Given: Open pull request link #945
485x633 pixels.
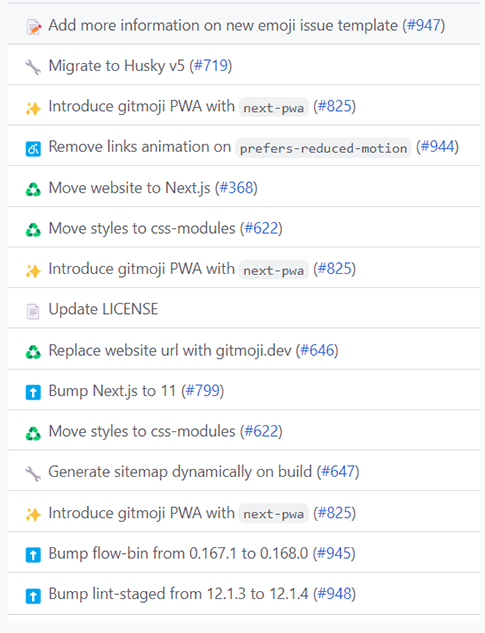Looking at the screenshot, I should pyautogui.click(x=334, y=553).
